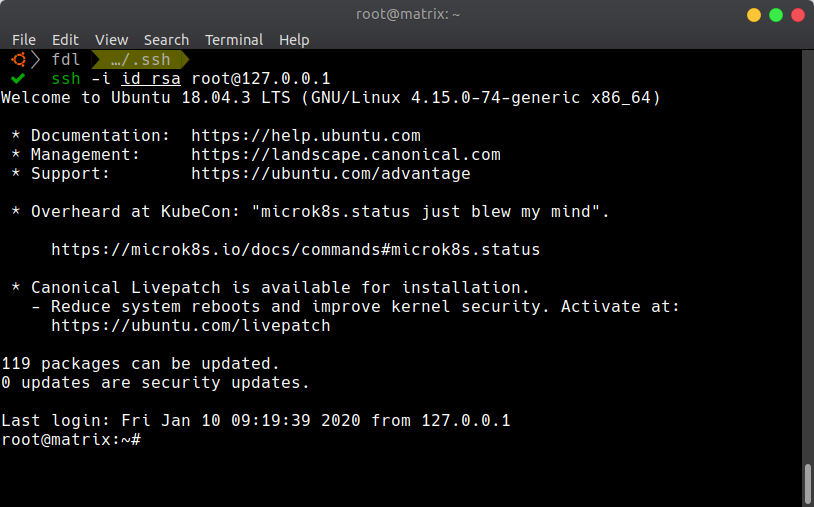Open the Help menu
The width and height of the screenshot is (814, 507).
point(294,40)
